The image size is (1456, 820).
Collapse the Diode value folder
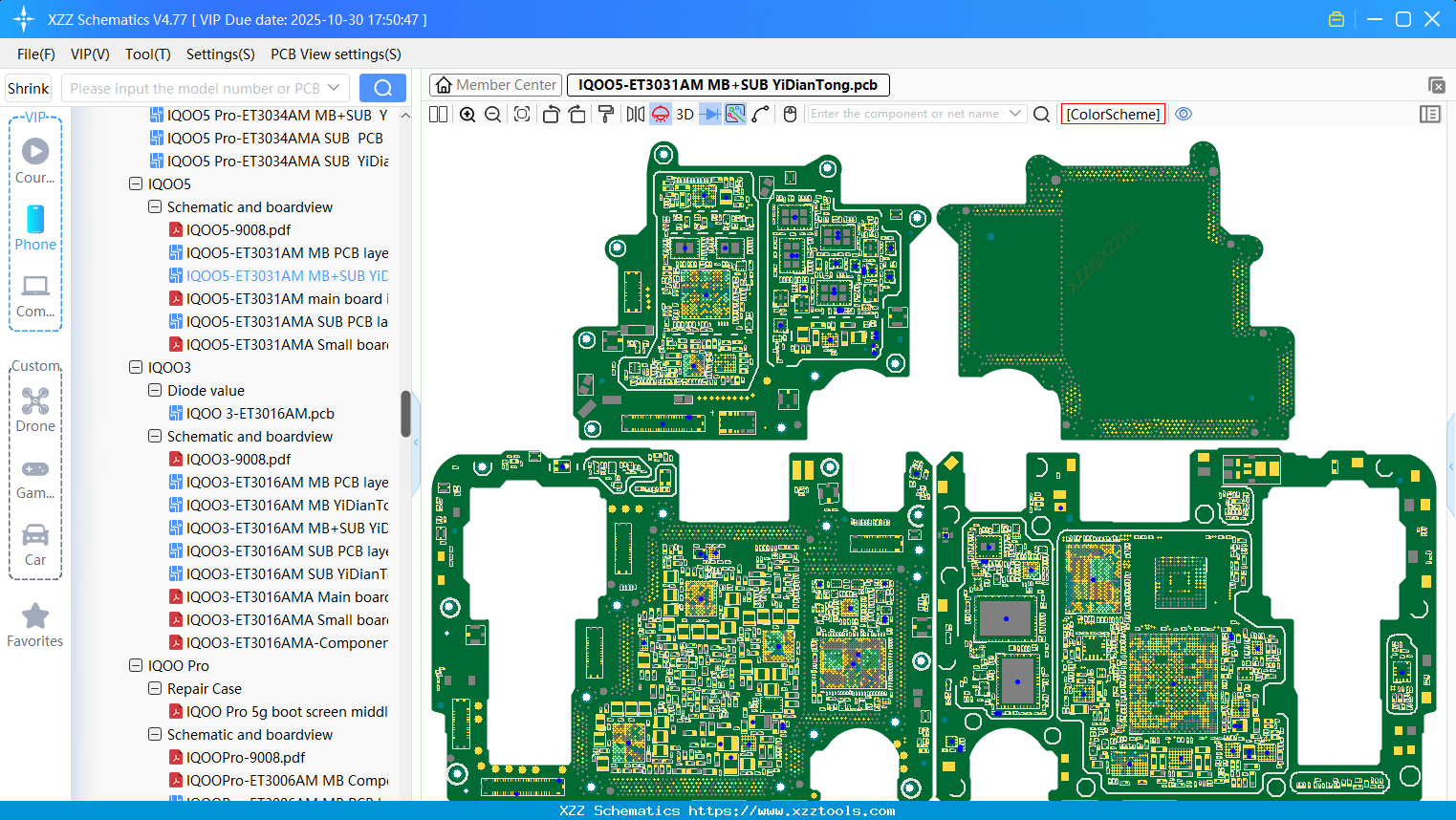click(x=155, y=390)
